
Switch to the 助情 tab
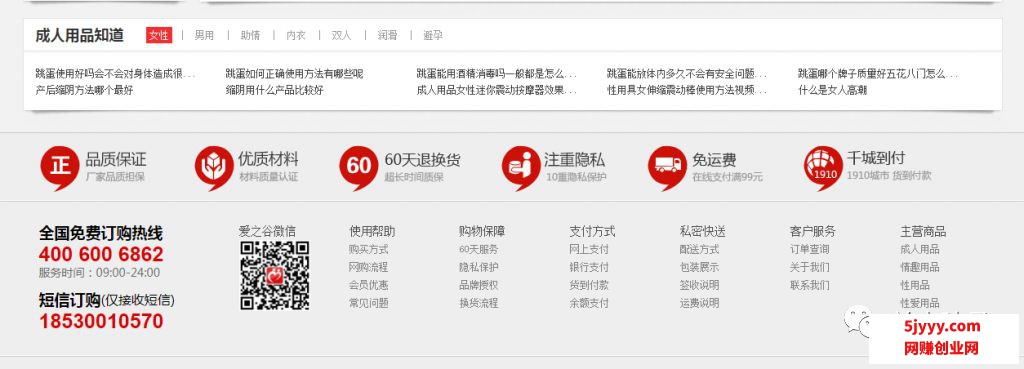(250, 35)
